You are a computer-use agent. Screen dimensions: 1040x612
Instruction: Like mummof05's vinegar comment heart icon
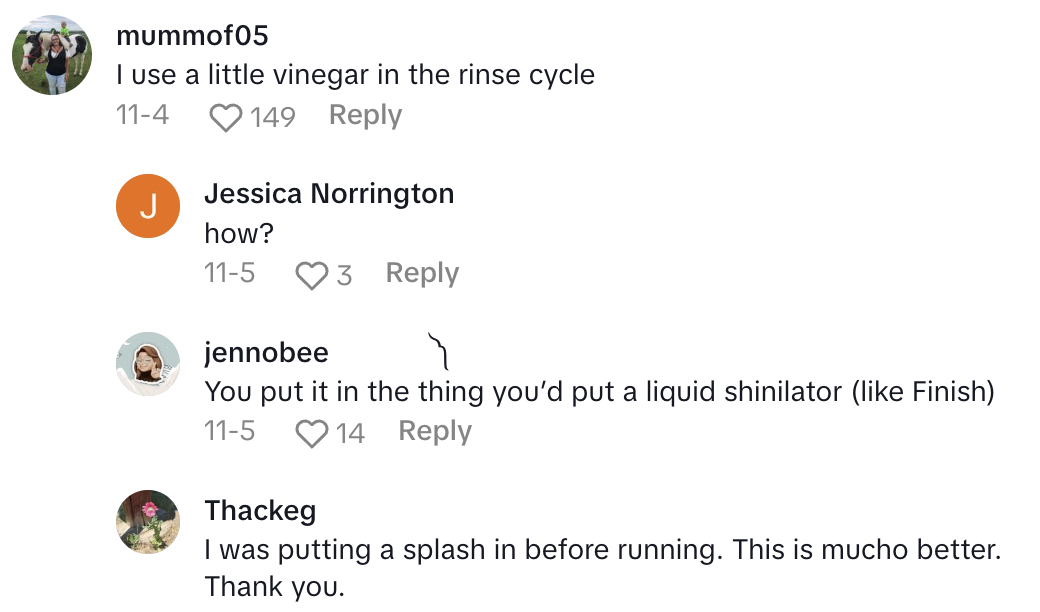(x=226, y=115)
